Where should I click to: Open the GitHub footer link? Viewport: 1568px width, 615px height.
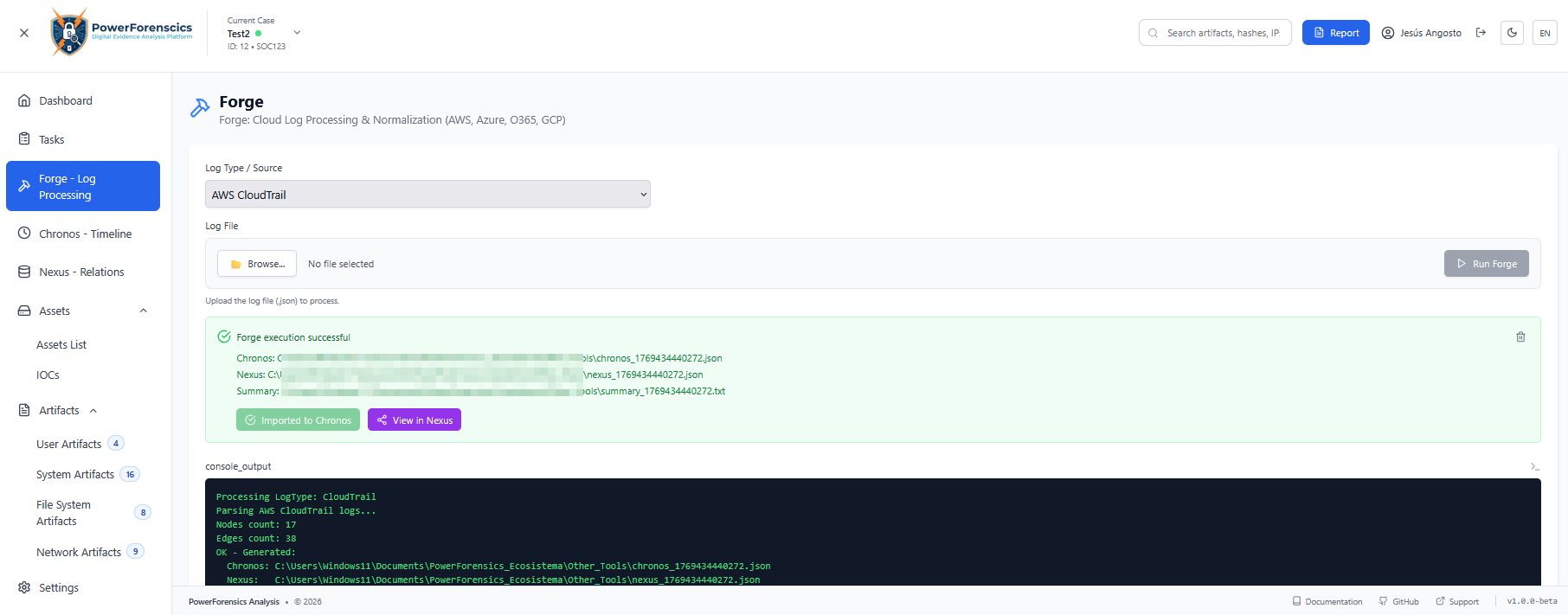pyautogui.click(x=1399, y=601)
